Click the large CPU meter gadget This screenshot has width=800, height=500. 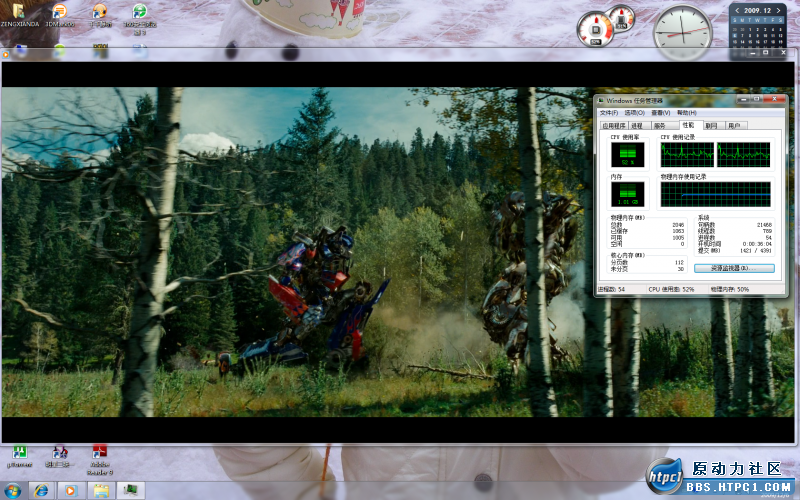(x=595, y=30)
